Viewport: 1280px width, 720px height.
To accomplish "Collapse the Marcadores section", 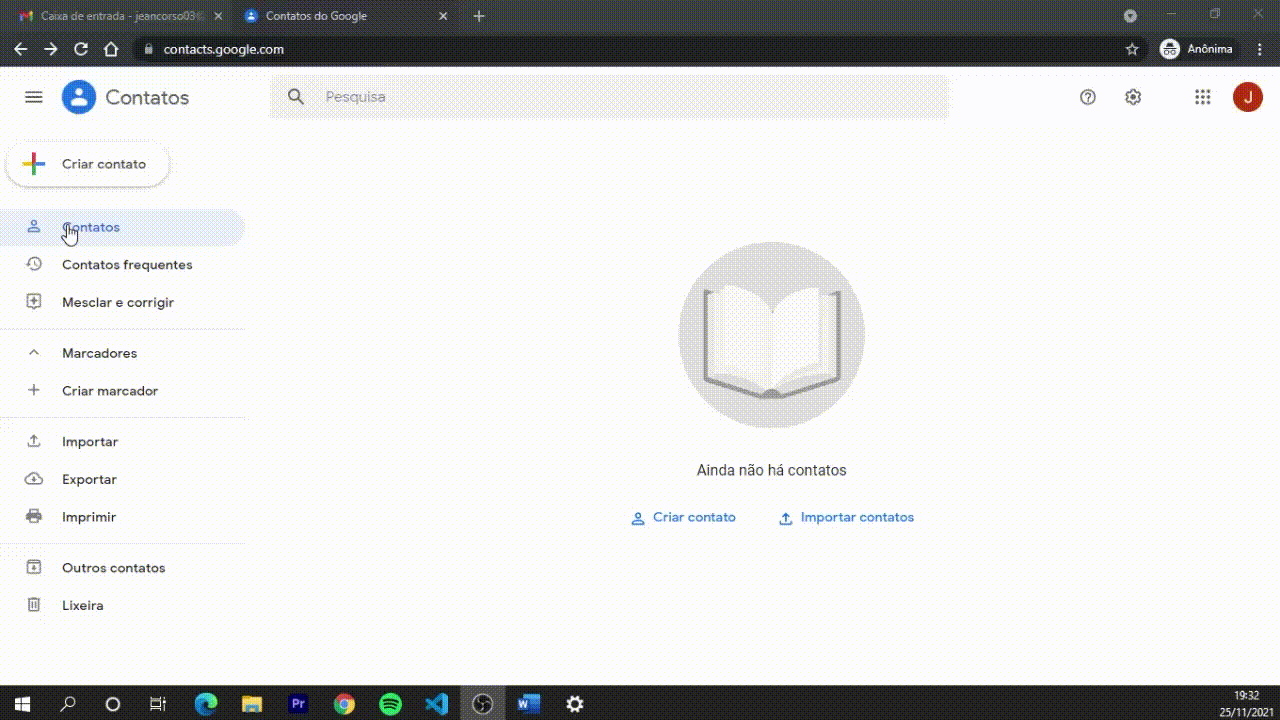I will [121, 353].
